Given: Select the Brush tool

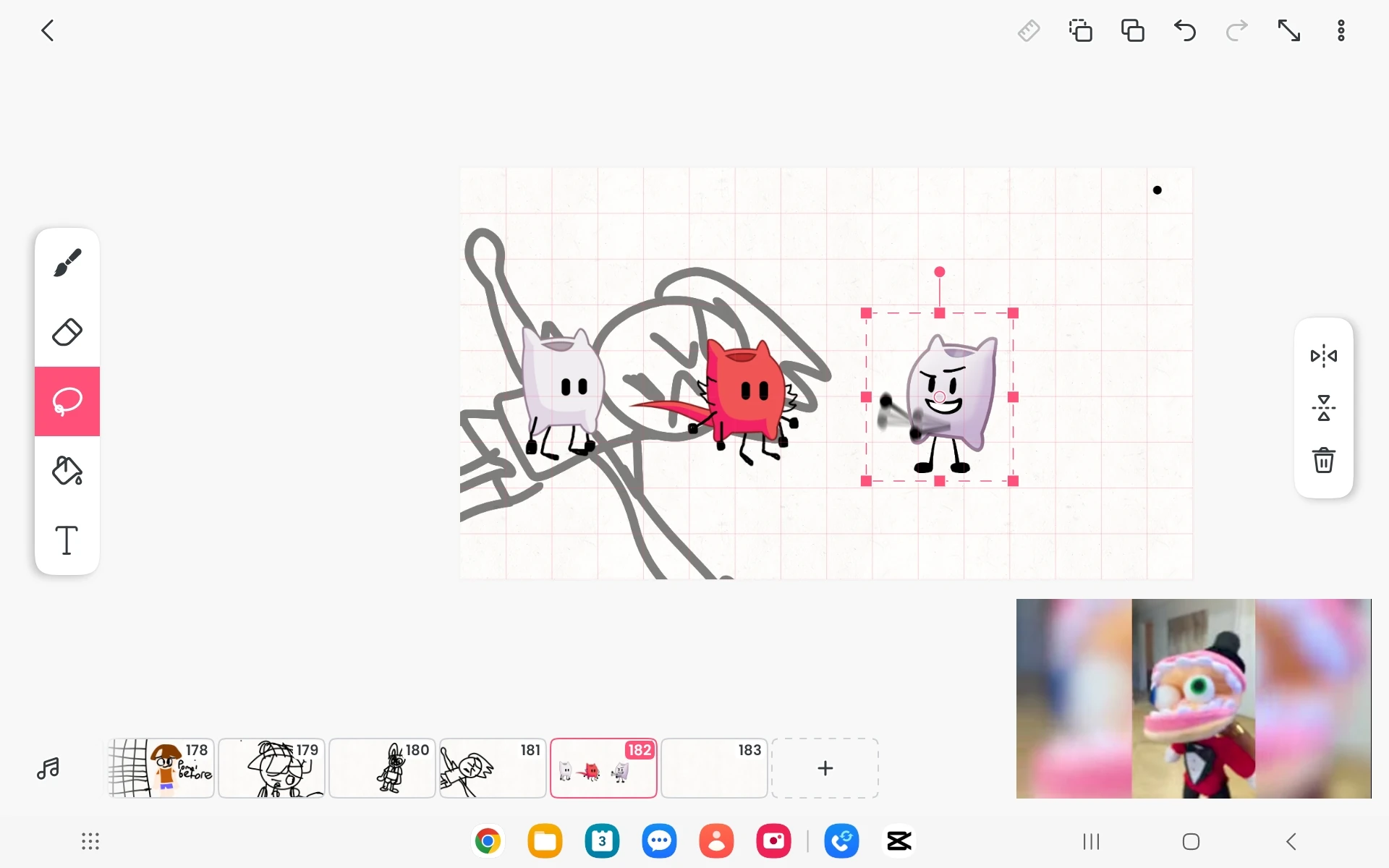Looking at the screenshot, I should 67,263.
